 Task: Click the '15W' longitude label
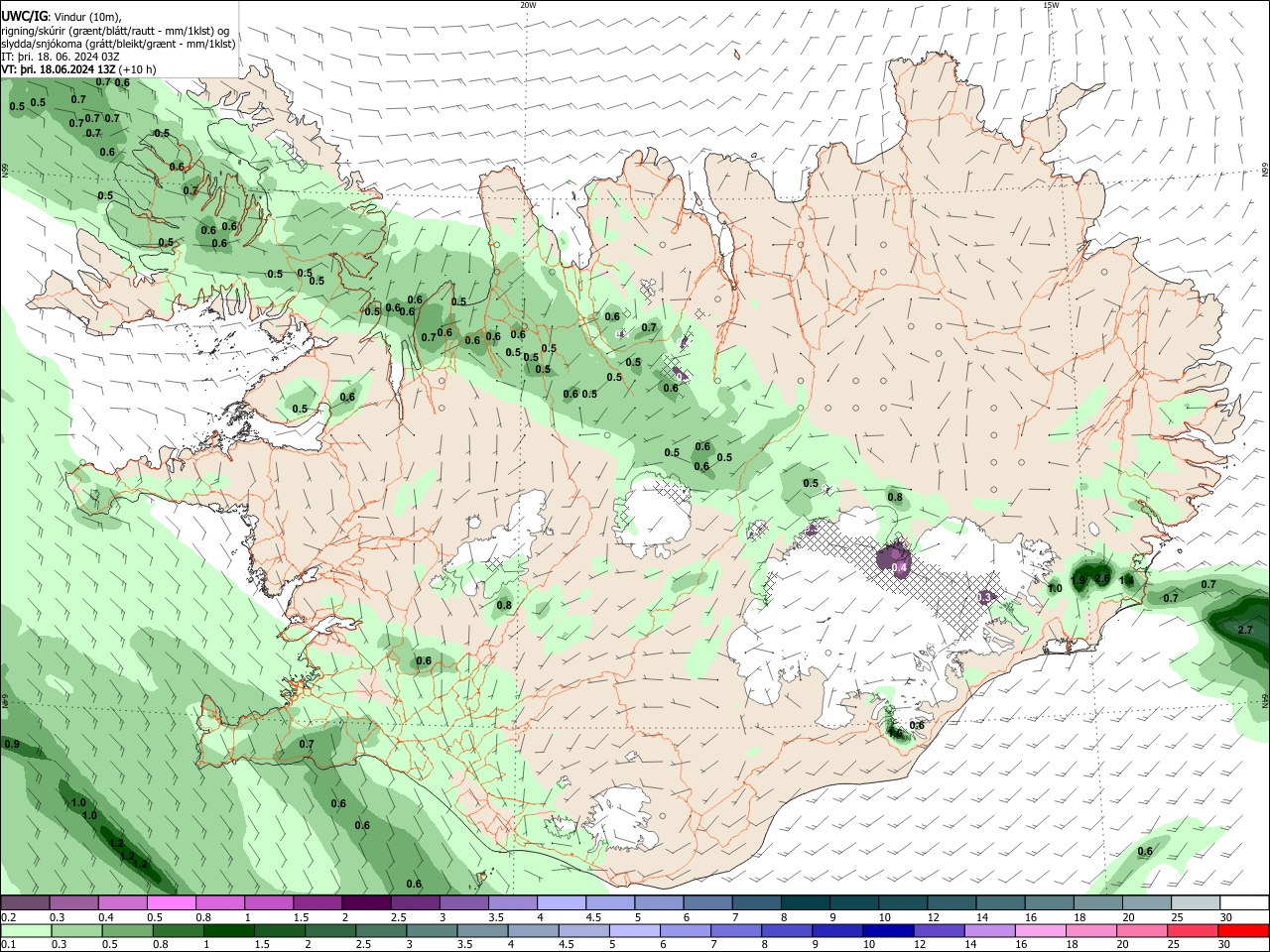coord(1051,5)
